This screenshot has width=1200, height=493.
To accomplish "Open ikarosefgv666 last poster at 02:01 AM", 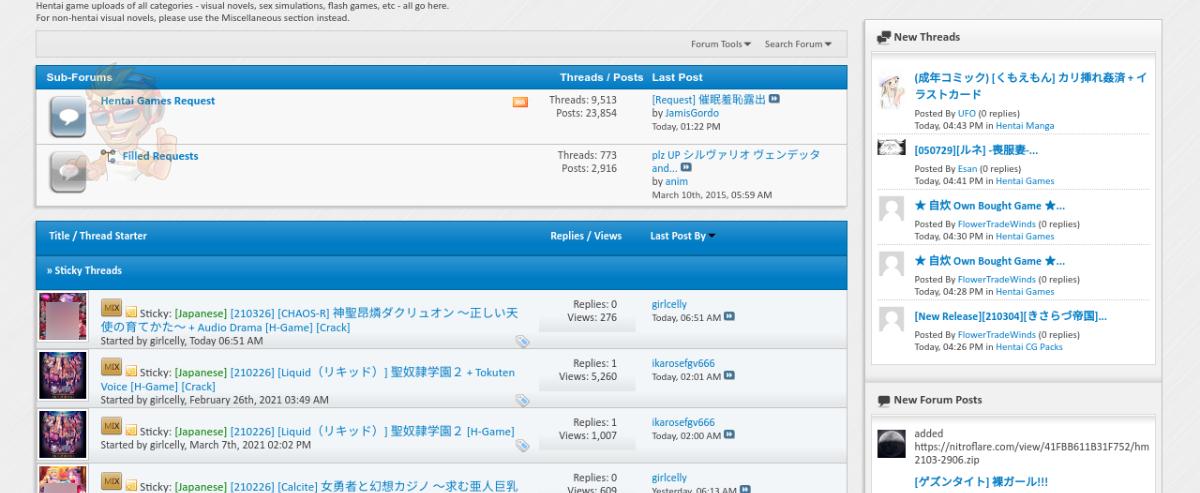I will coord(683,363).
